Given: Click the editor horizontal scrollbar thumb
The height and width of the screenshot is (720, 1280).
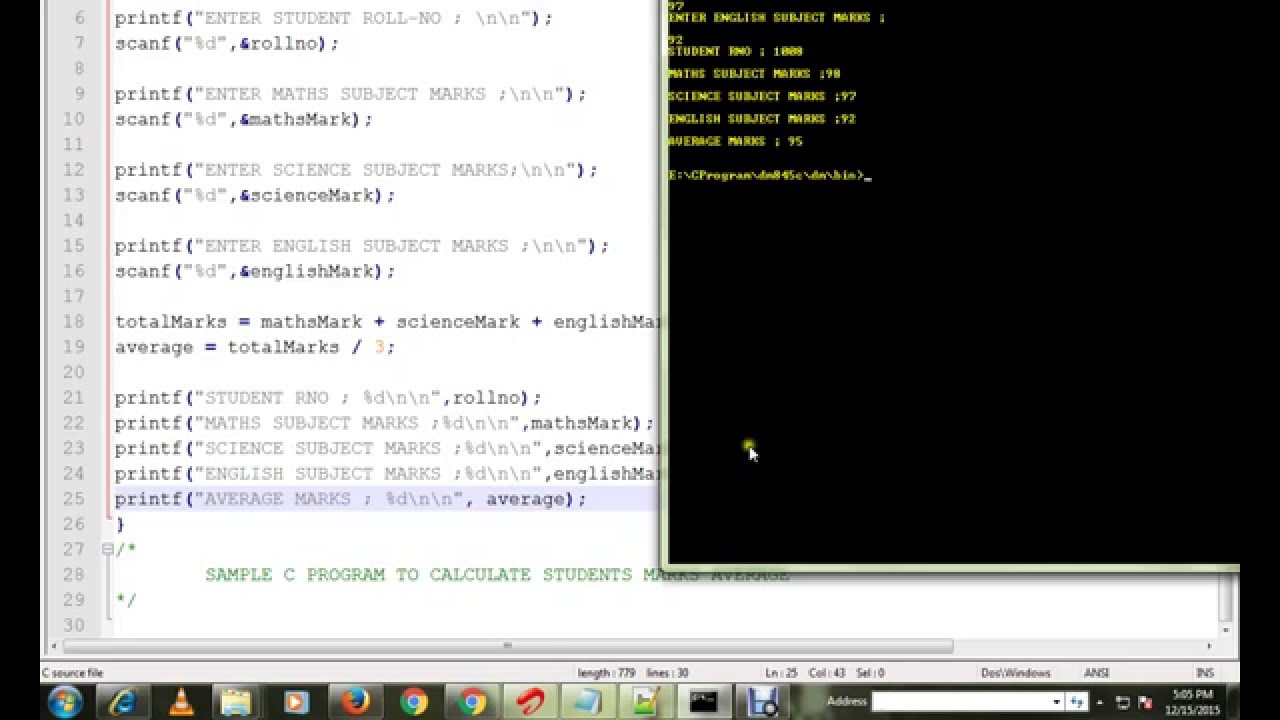Looking at the screenshot, I should click(507, 646).
